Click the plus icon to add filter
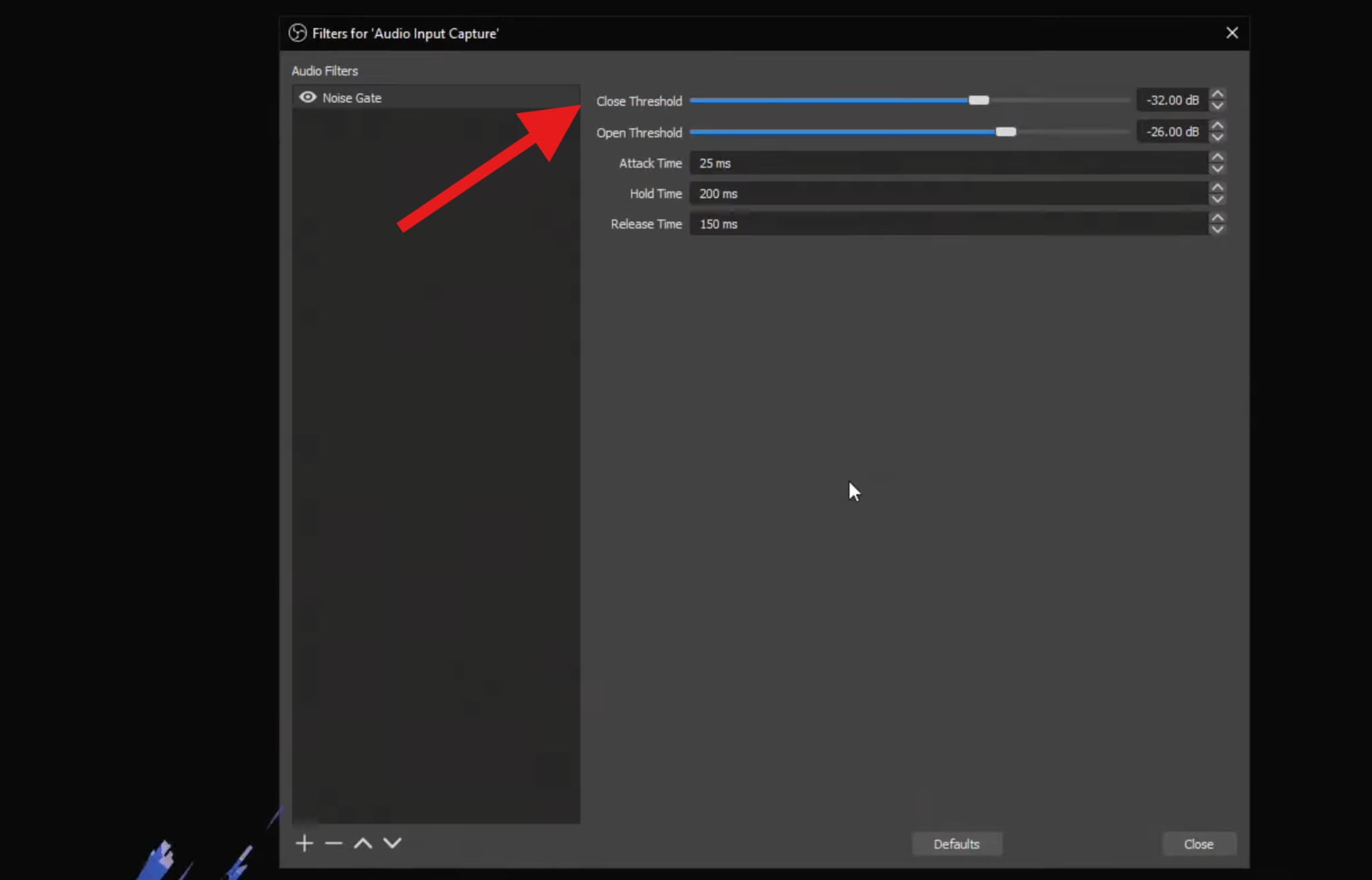The width and height of the screenshot is (1372, 880). coord(304,843)
